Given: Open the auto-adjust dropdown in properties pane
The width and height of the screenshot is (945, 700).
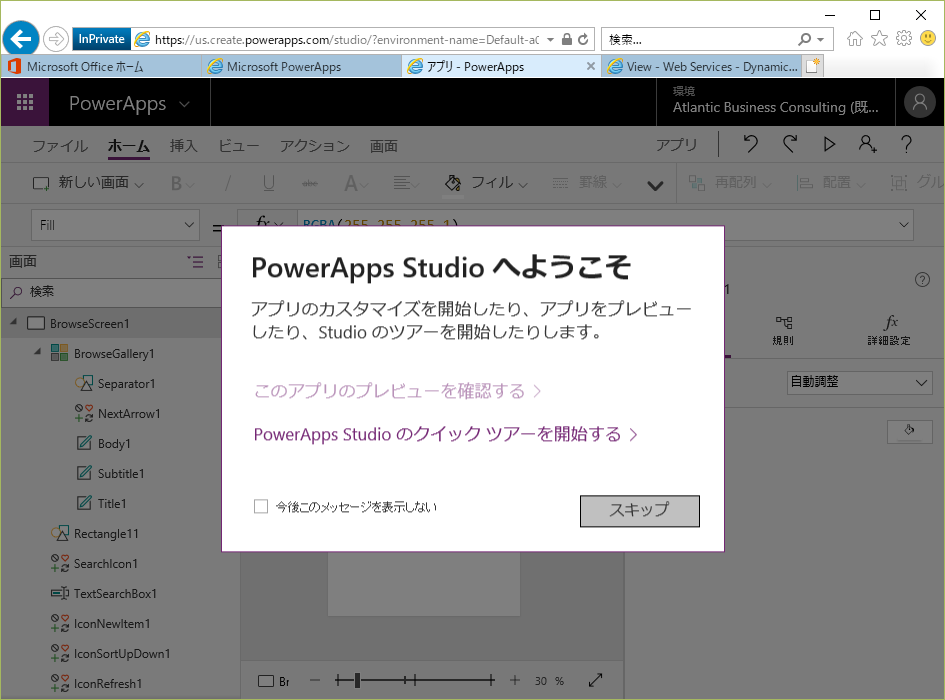Looking at the screenshot, I should point(859,382).
